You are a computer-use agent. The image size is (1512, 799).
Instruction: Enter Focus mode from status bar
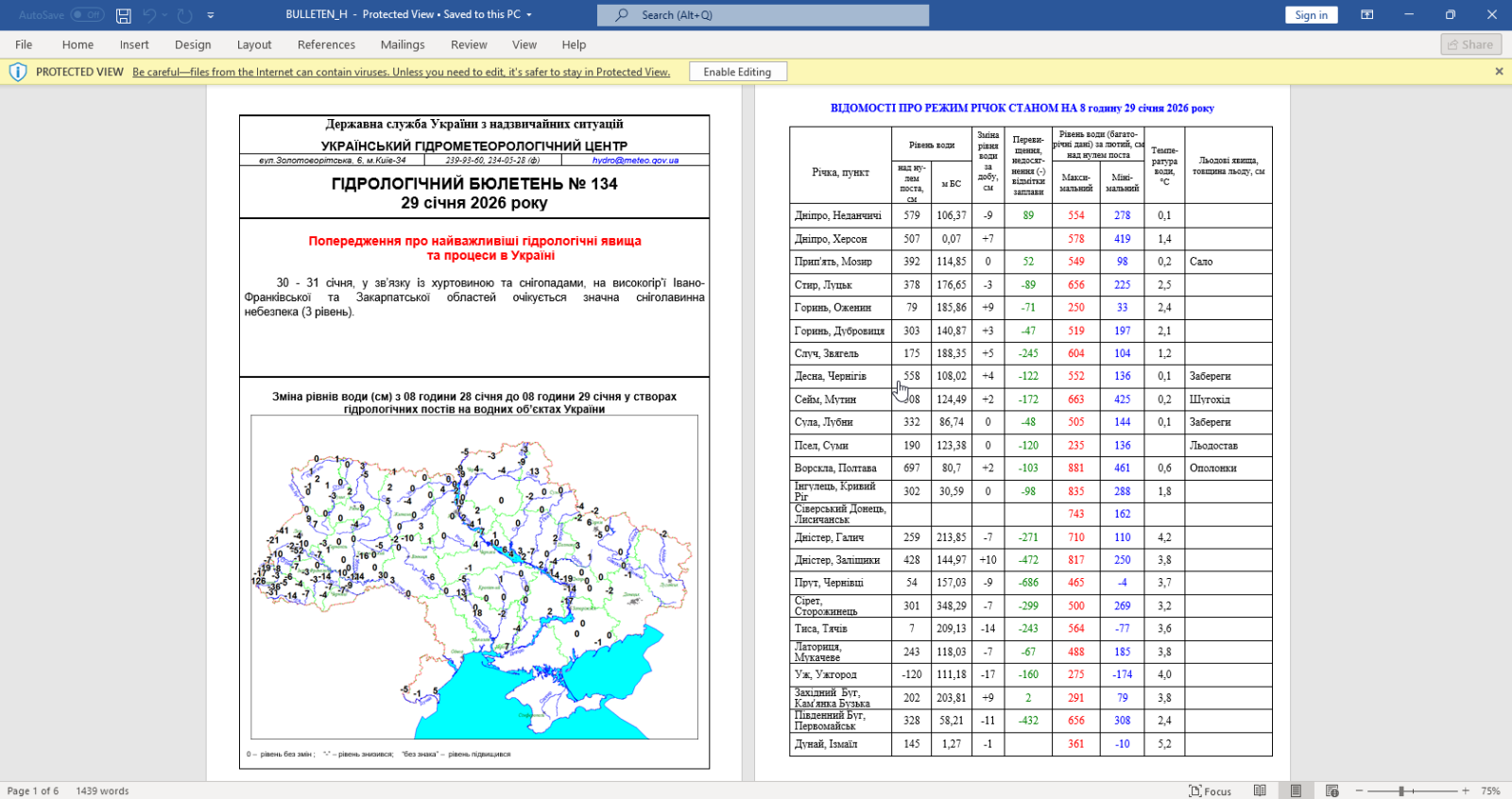coord(1211,790)
